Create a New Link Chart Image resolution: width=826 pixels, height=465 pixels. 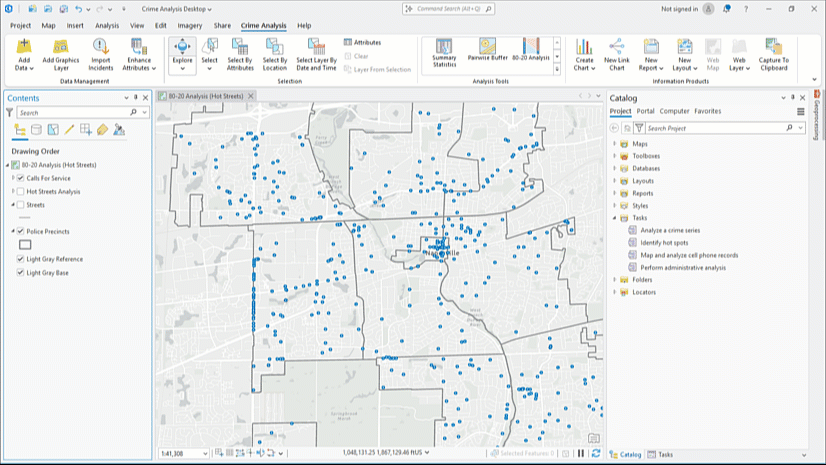616,55
